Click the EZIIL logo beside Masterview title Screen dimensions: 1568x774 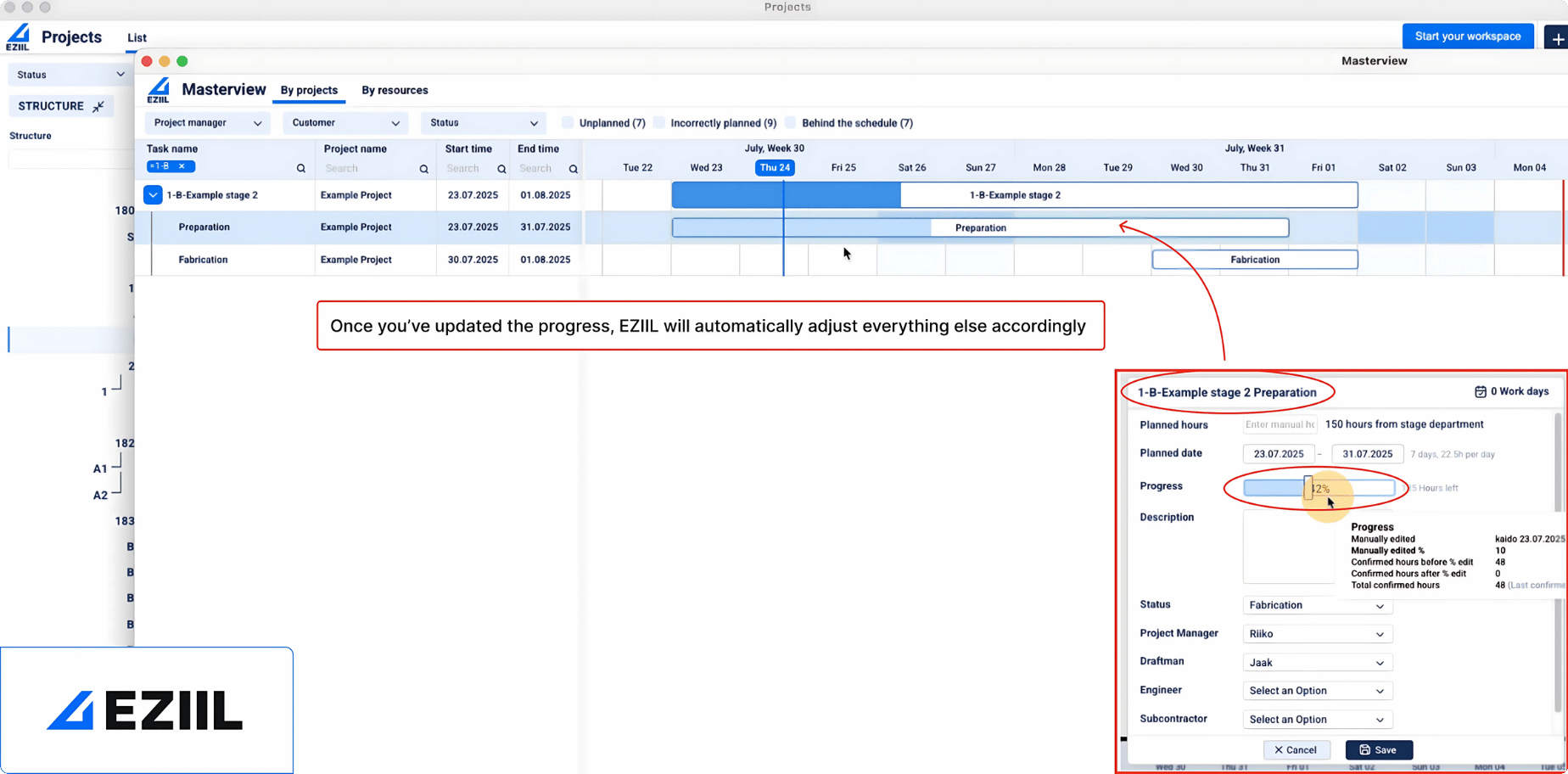(x=159, y=90)
